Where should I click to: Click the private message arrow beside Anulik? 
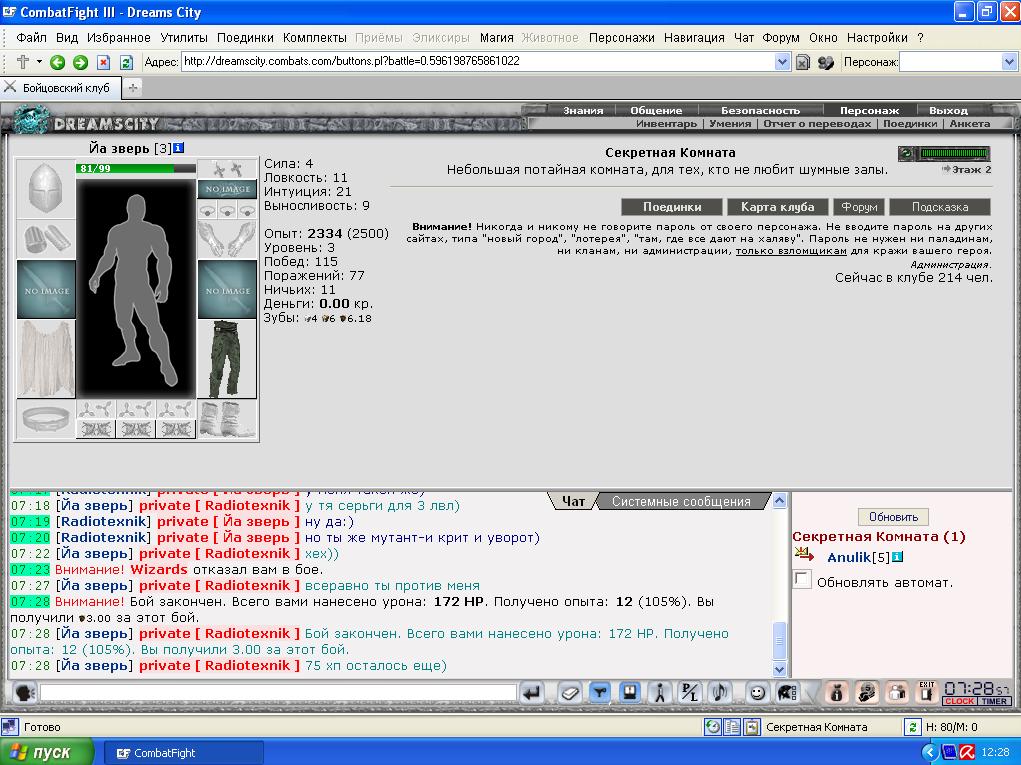click(x=805, y=555)
